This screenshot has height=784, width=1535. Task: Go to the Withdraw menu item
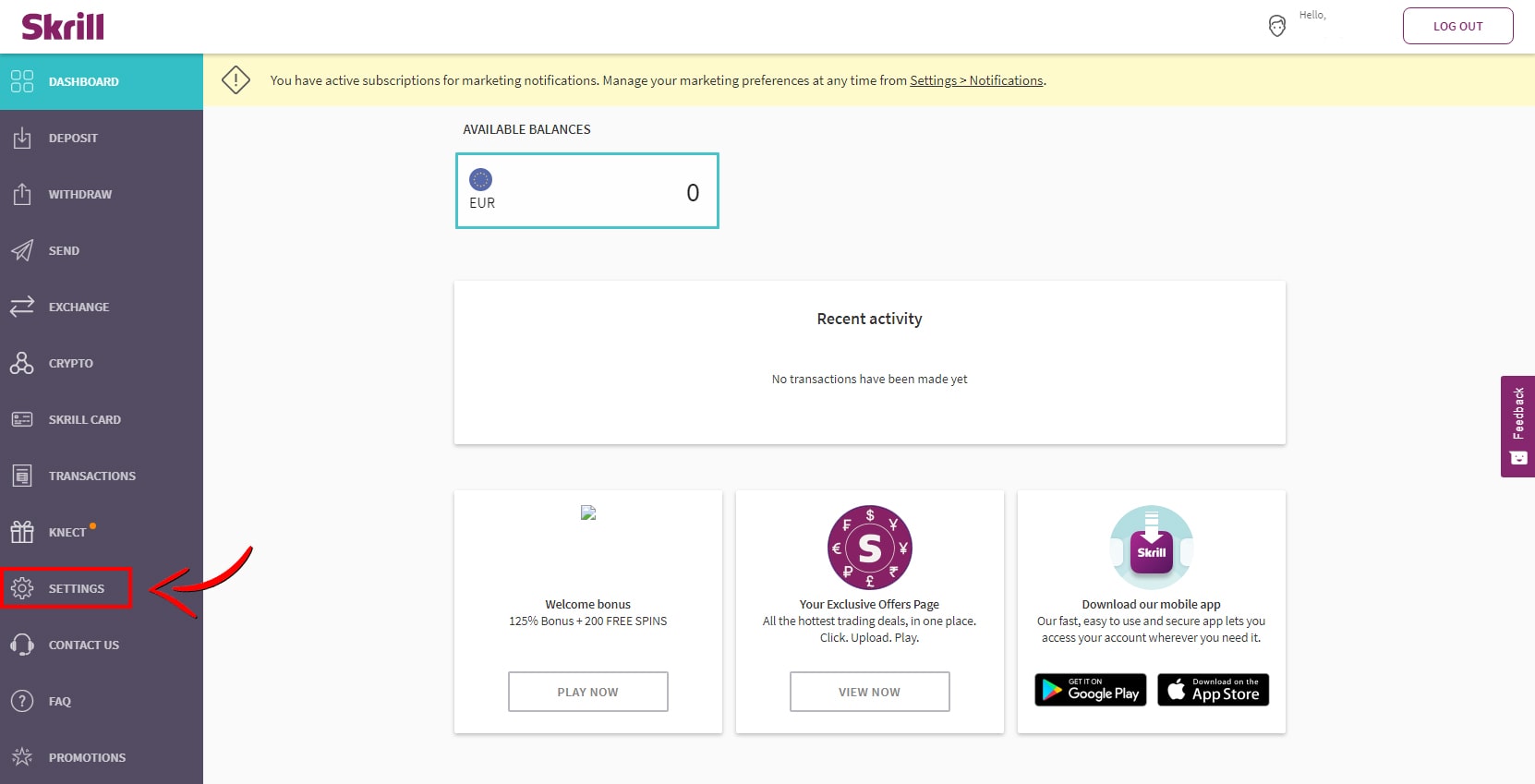point(102,194)
